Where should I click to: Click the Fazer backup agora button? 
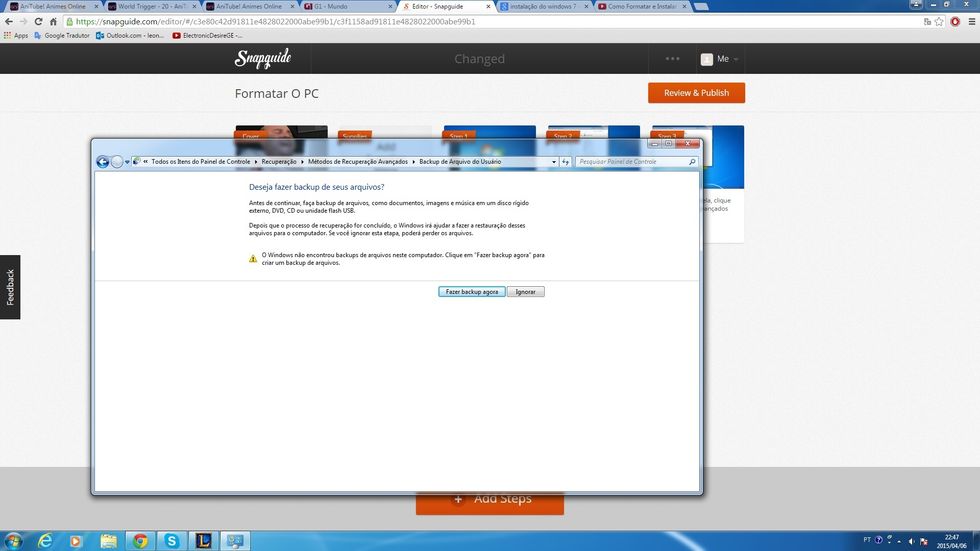coord(472,292)
